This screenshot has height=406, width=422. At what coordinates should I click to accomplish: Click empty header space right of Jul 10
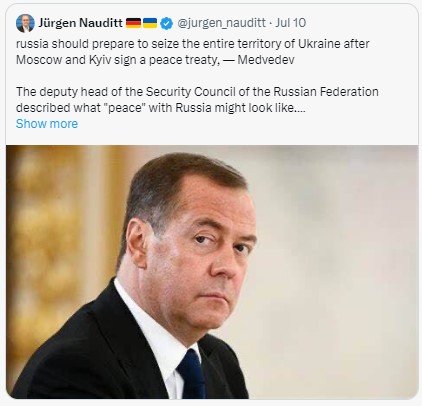point(360,23)
